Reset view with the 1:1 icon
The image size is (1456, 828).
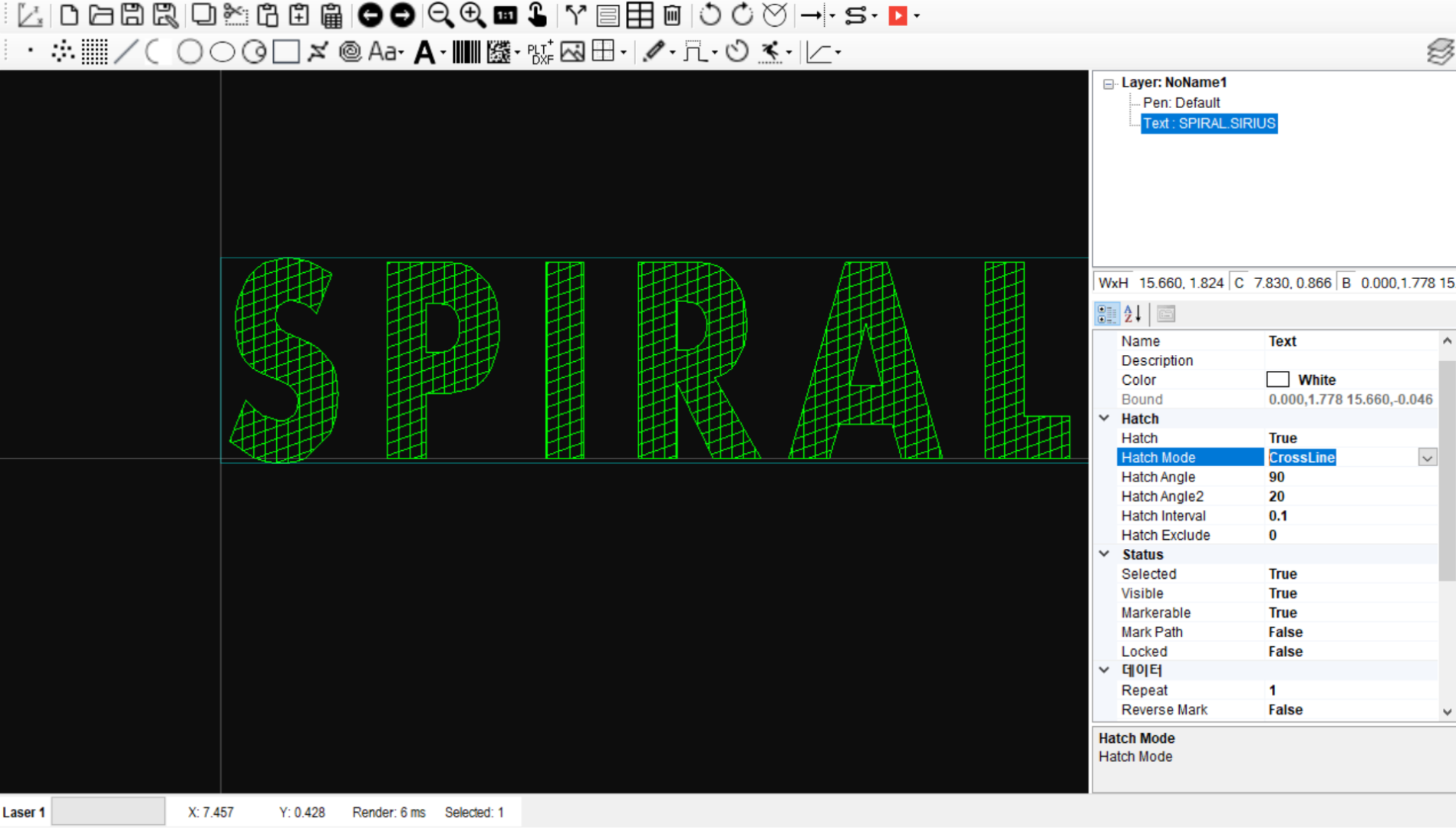click(x=505, y=15)
